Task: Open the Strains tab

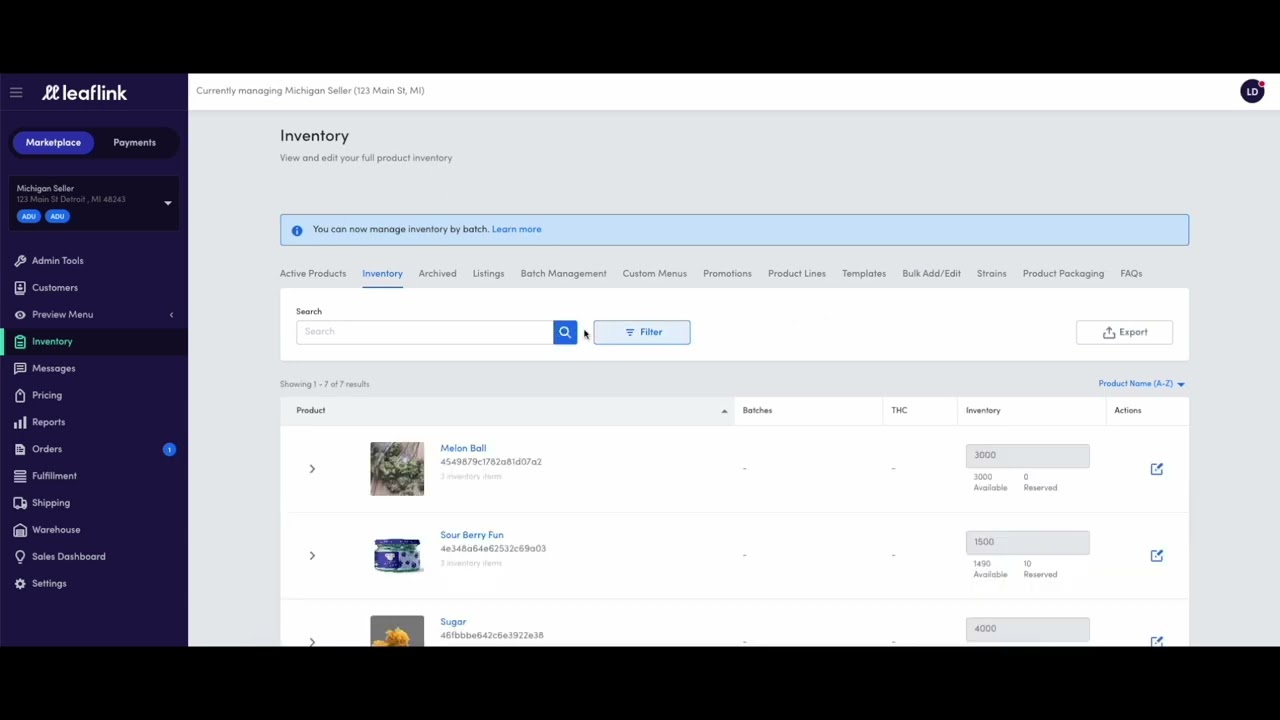Action: pyautogui.click(x=991, y=274)
